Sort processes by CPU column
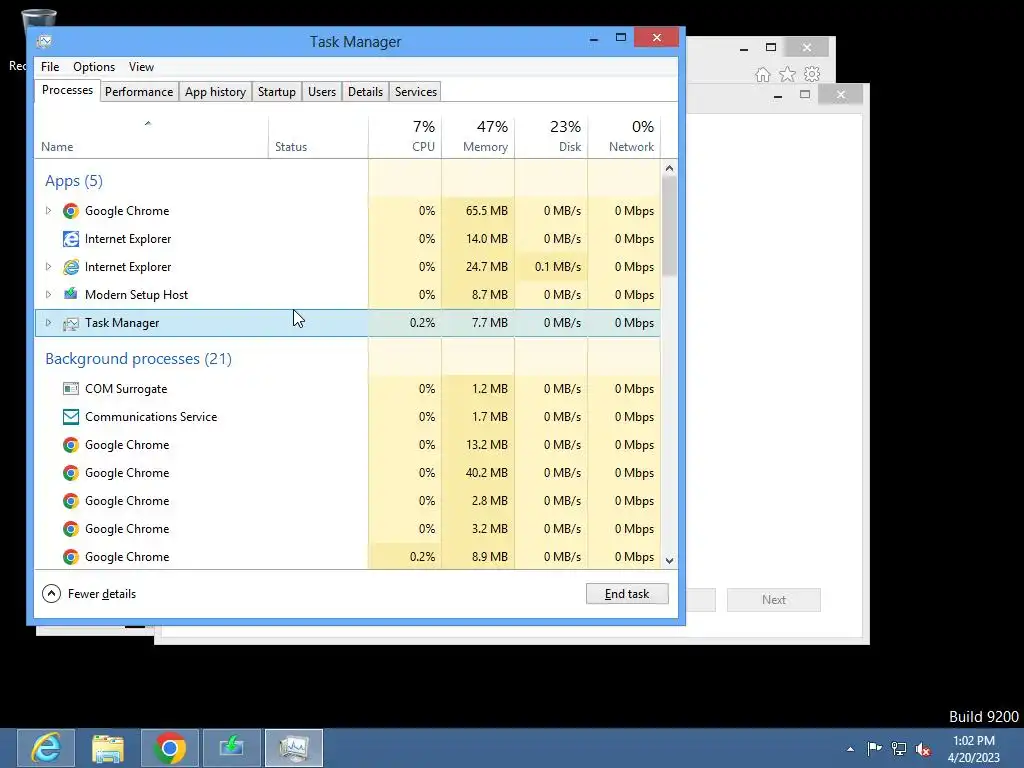 pyautogui.click(x=405, y=137)
